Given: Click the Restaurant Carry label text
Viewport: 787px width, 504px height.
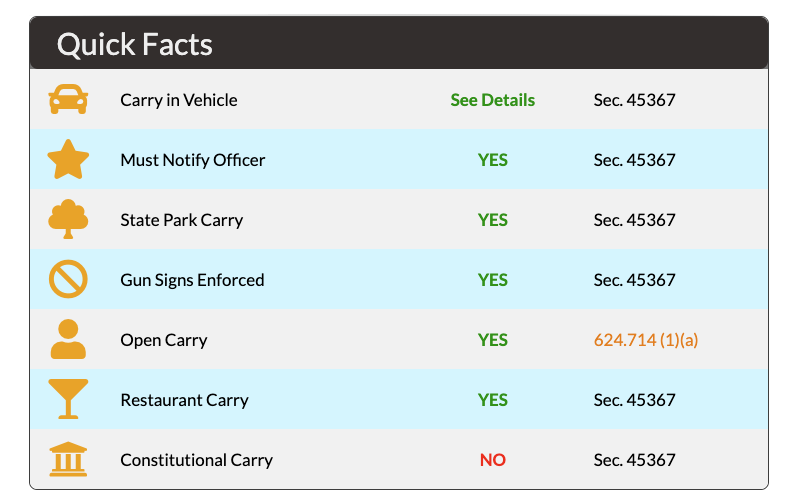Looking at the screenshot, I should click(x=184, y=400).
